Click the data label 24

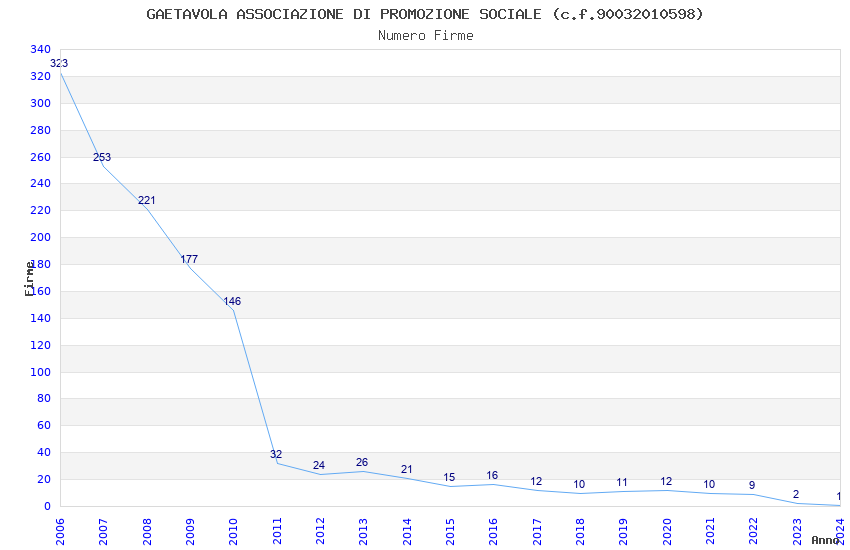(319, 465)
